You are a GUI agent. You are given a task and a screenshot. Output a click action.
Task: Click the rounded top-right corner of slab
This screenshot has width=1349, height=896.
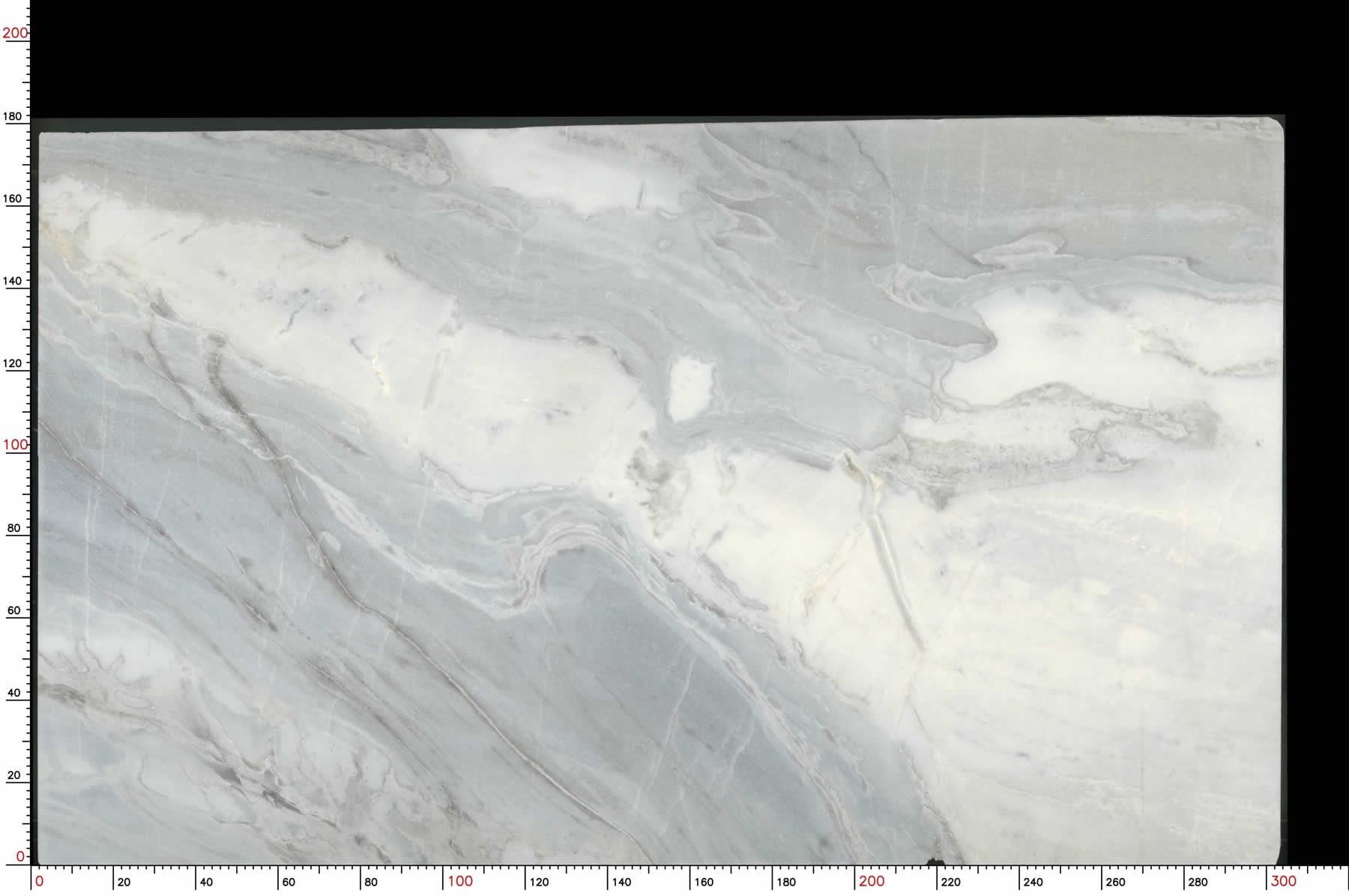pos(1276,124)
